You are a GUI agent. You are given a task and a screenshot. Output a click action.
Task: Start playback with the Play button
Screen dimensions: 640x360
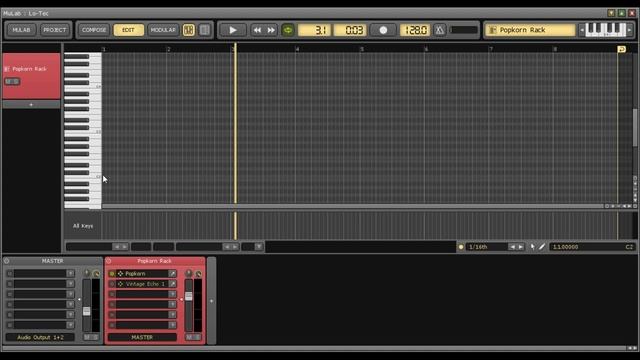(233, 30)
